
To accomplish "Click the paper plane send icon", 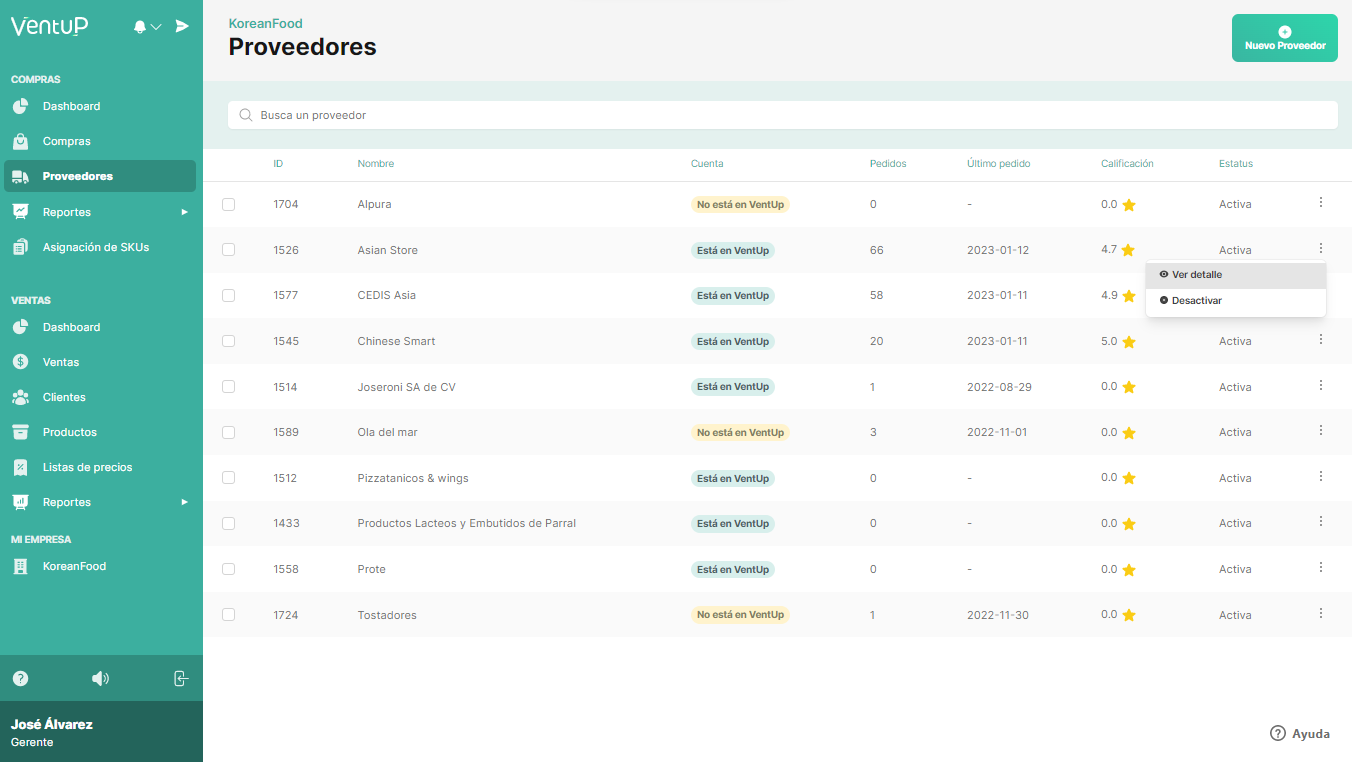I will (182, 26).
